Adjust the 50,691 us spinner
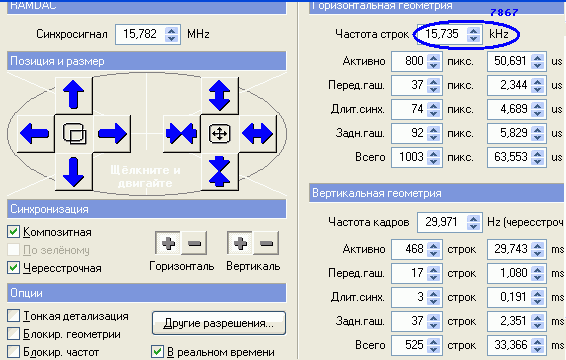566x360 pixels. coord(538,61)
